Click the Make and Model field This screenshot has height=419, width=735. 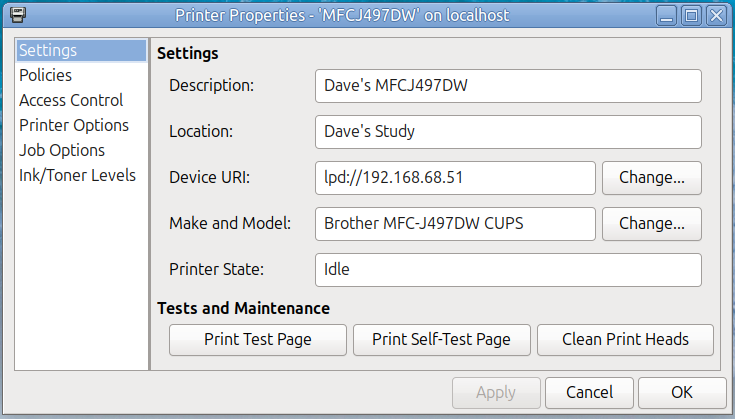click(x=455, y=223)
